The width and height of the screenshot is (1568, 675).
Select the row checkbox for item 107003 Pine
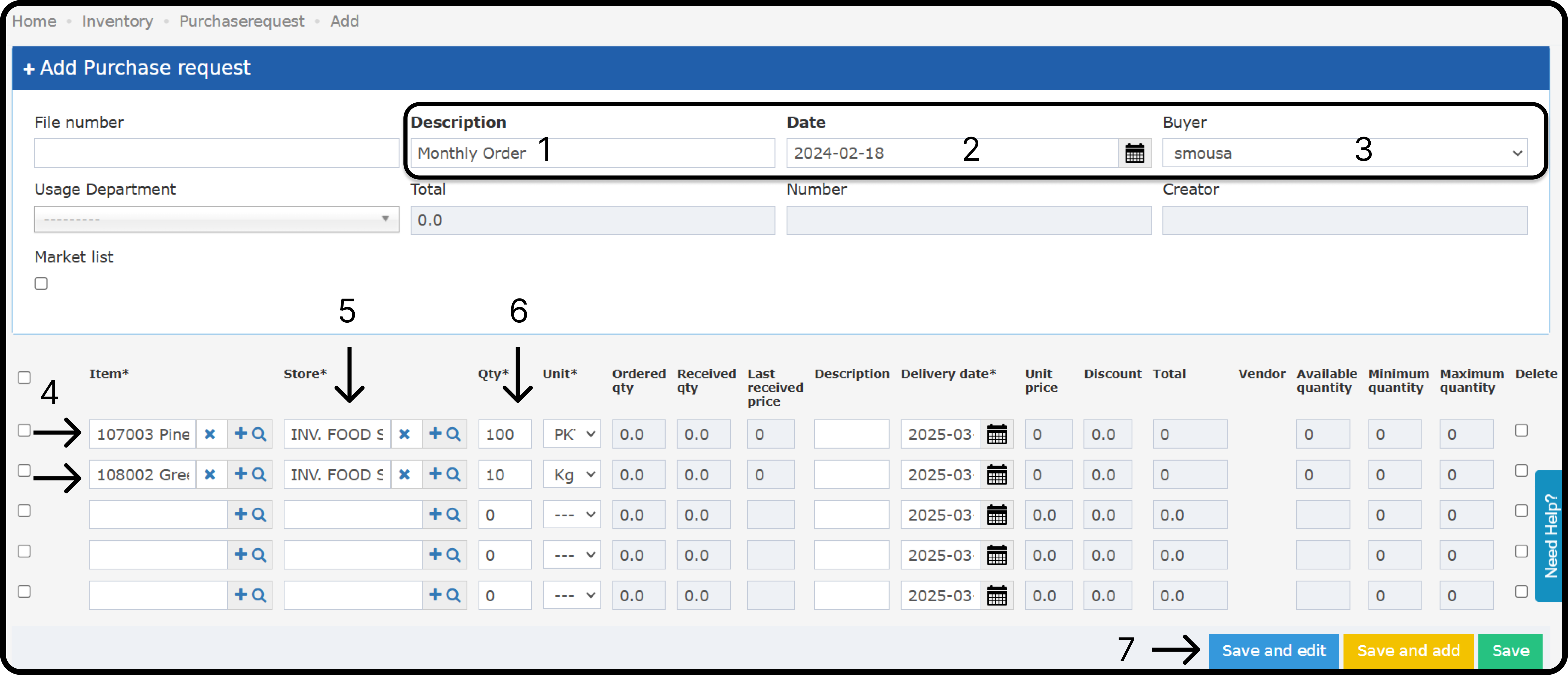click(24, 430)
